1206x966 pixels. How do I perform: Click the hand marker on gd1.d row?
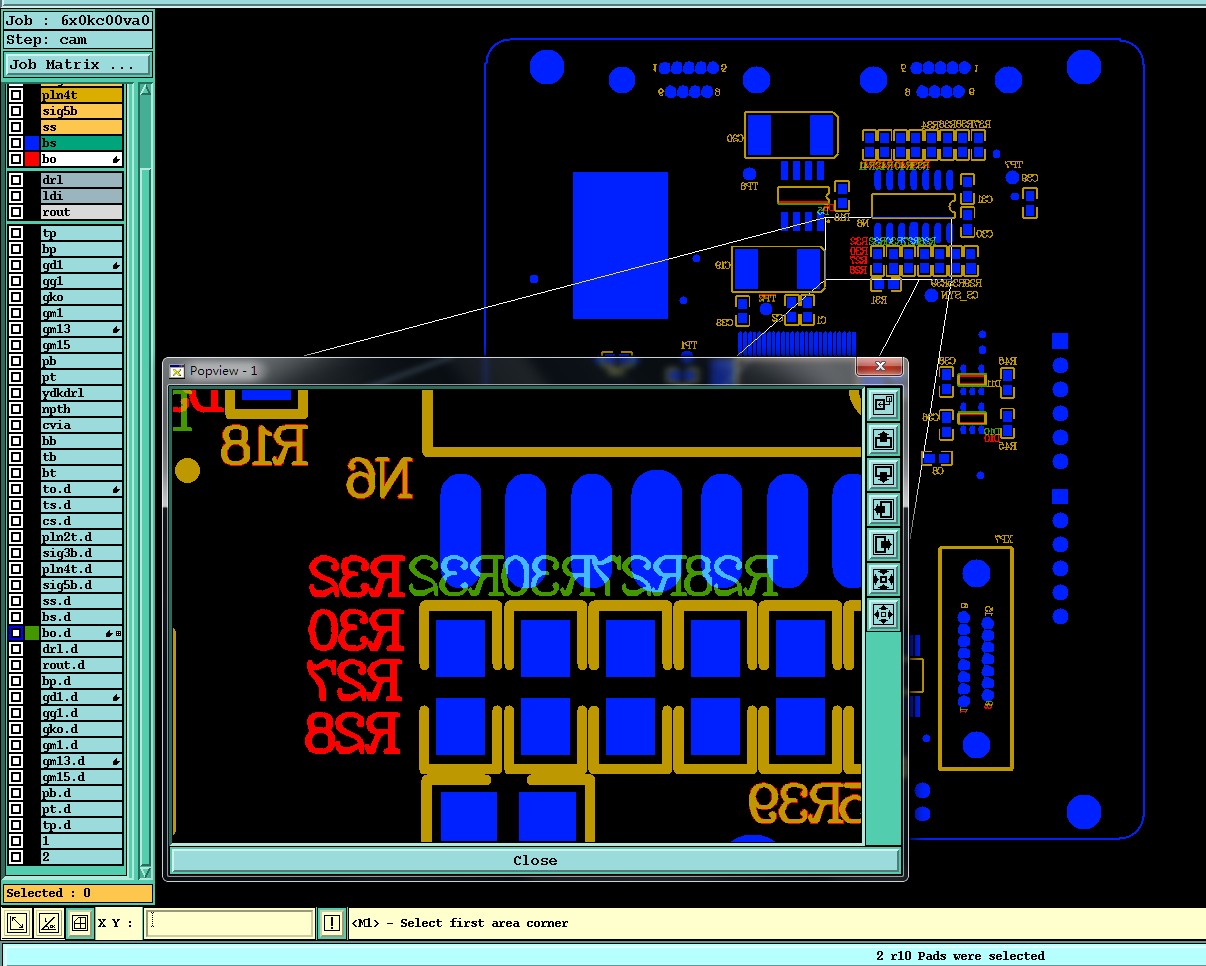click(117, 697)
